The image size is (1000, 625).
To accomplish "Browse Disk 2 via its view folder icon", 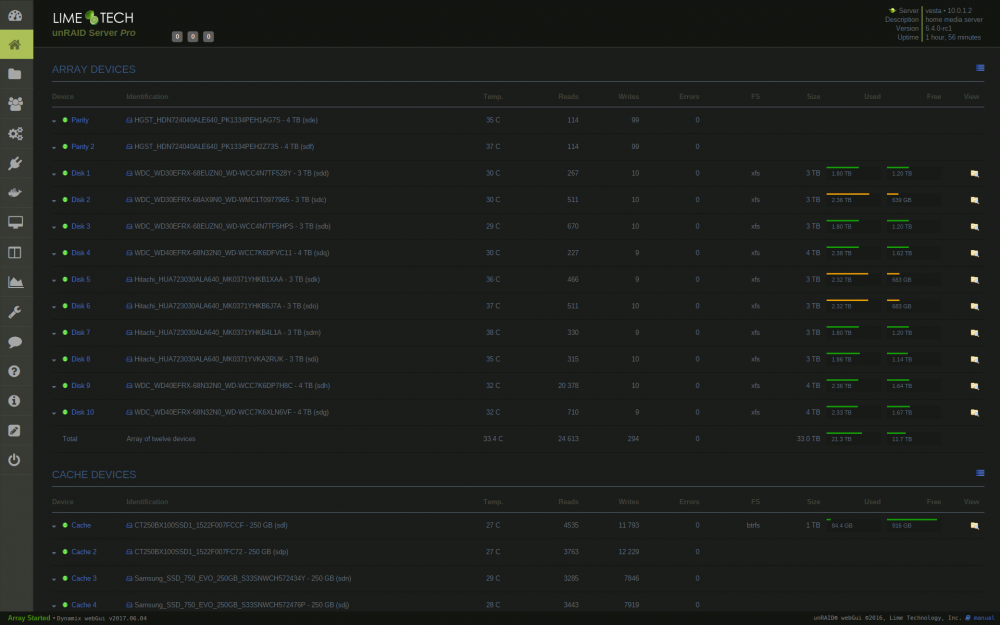I will tap(974, 200).
